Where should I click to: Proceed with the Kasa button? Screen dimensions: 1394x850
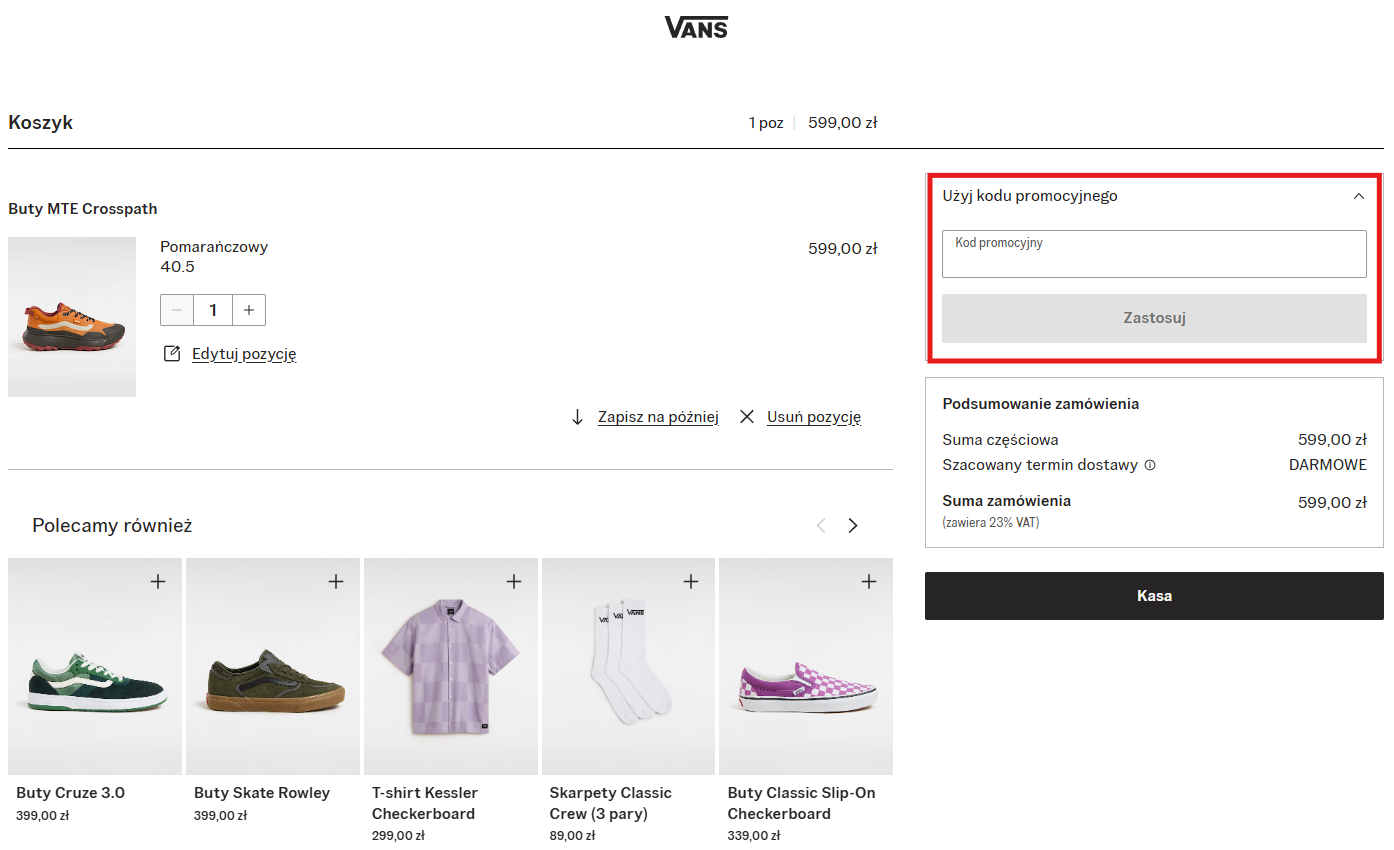tap(1154, 596)
